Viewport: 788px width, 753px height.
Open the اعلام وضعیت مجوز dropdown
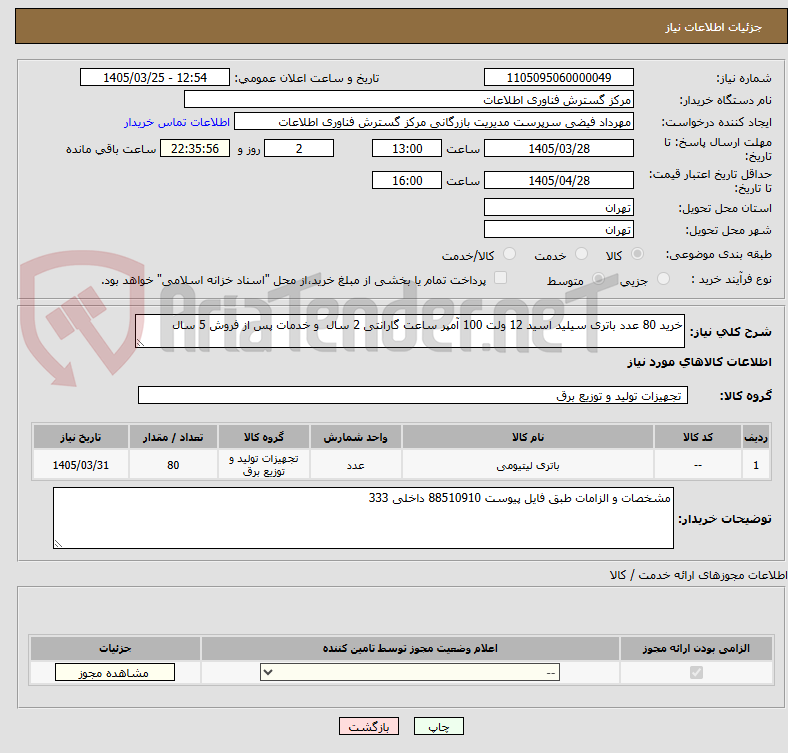point(410,673)
